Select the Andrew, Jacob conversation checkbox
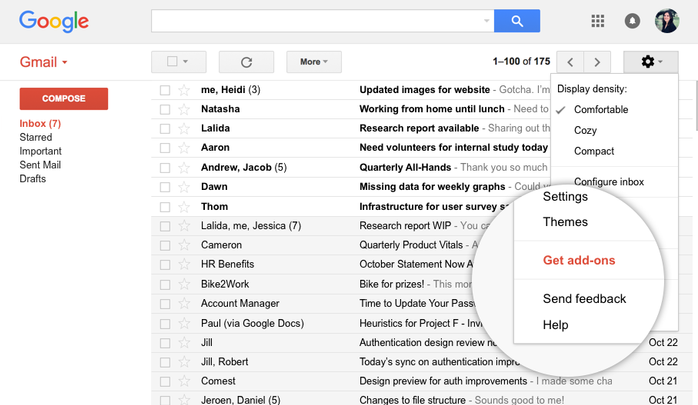Screen dimensions: 698x405 coord(165,168)
